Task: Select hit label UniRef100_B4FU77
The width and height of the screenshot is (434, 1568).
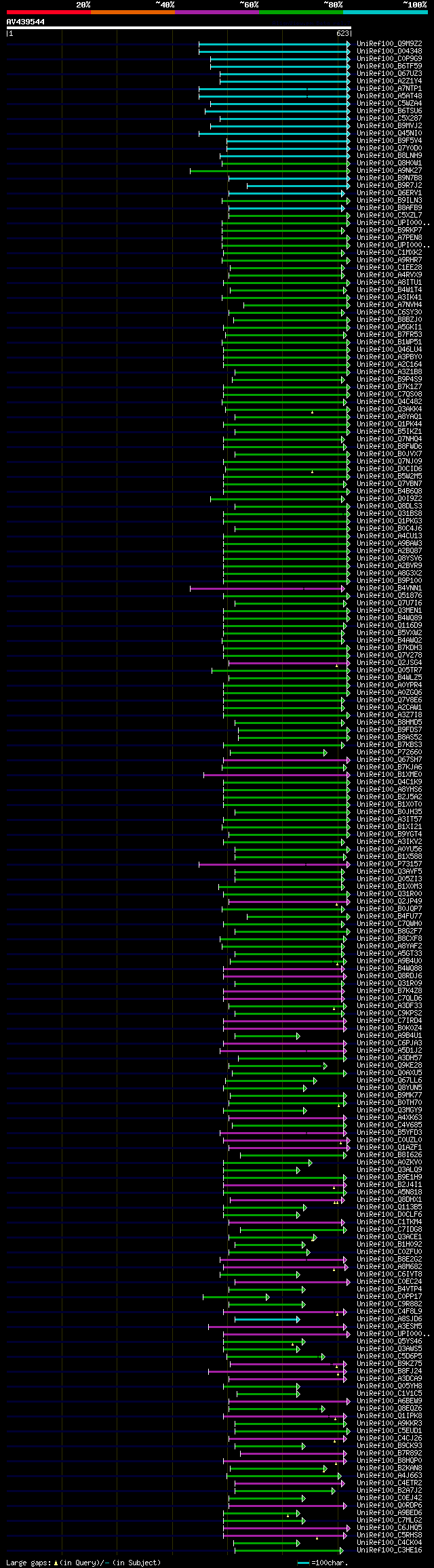Action: (x=389, y=917)
